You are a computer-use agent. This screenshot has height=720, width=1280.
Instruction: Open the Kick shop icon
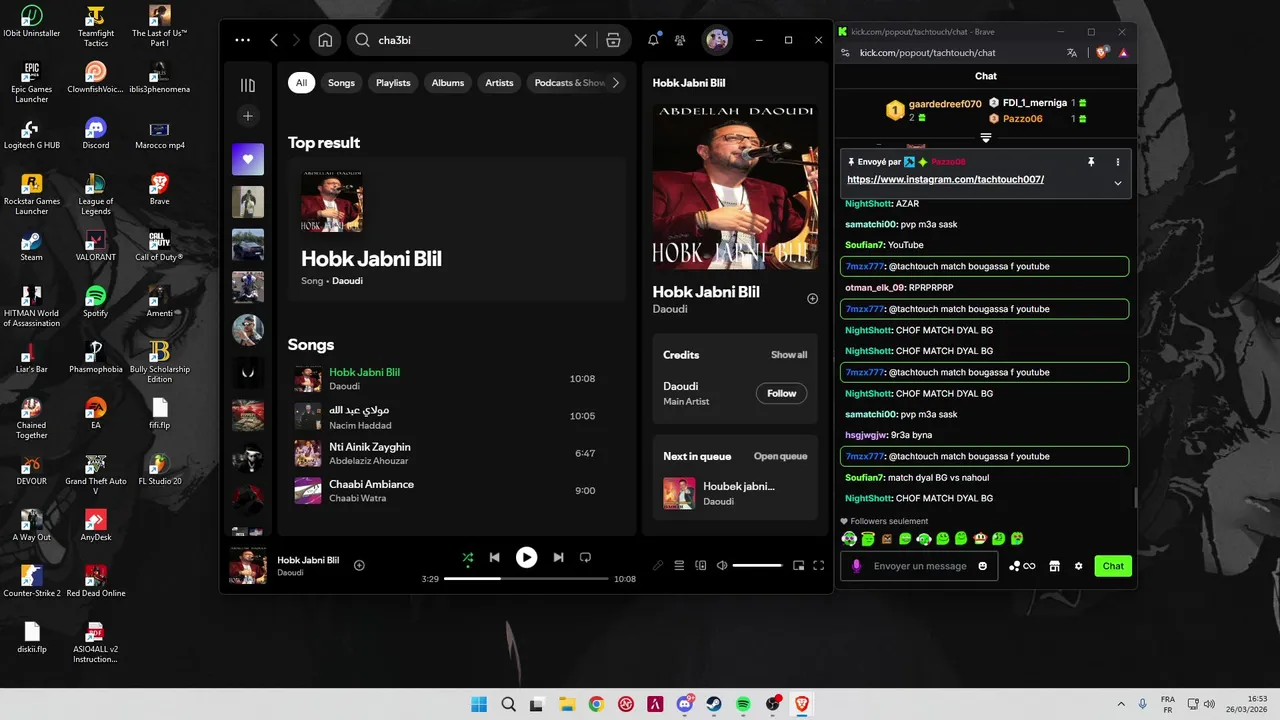(x=1054, y=566)
